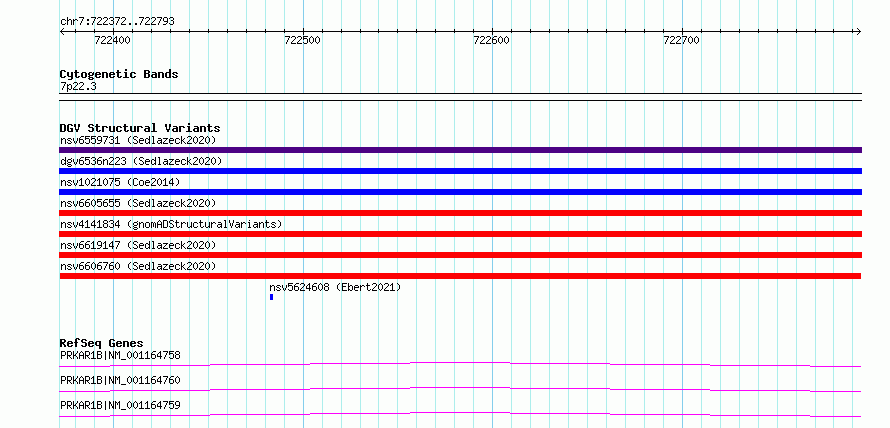Open the PRKAR1B|NM_001164758 transcript label
890x428 pixels.
click(x=120, y=355)
